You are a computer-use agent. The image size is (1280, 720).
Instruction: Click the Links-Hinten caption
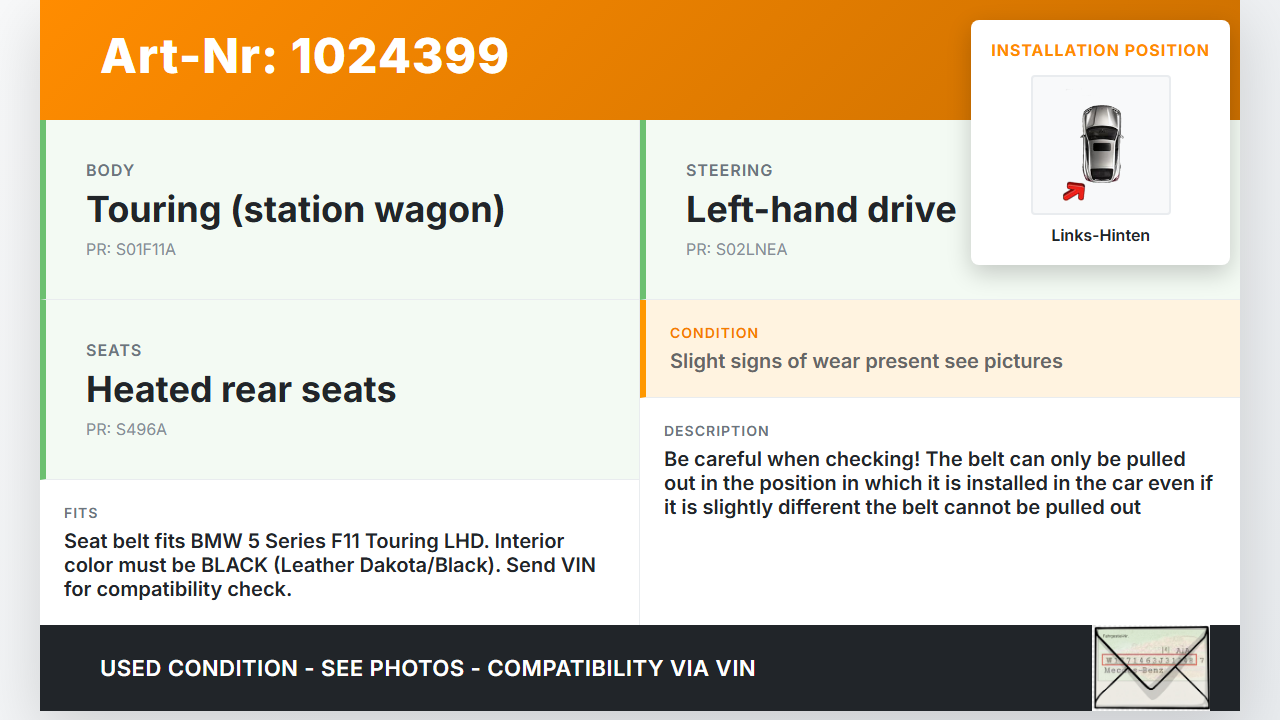(x=1100, y=236)
